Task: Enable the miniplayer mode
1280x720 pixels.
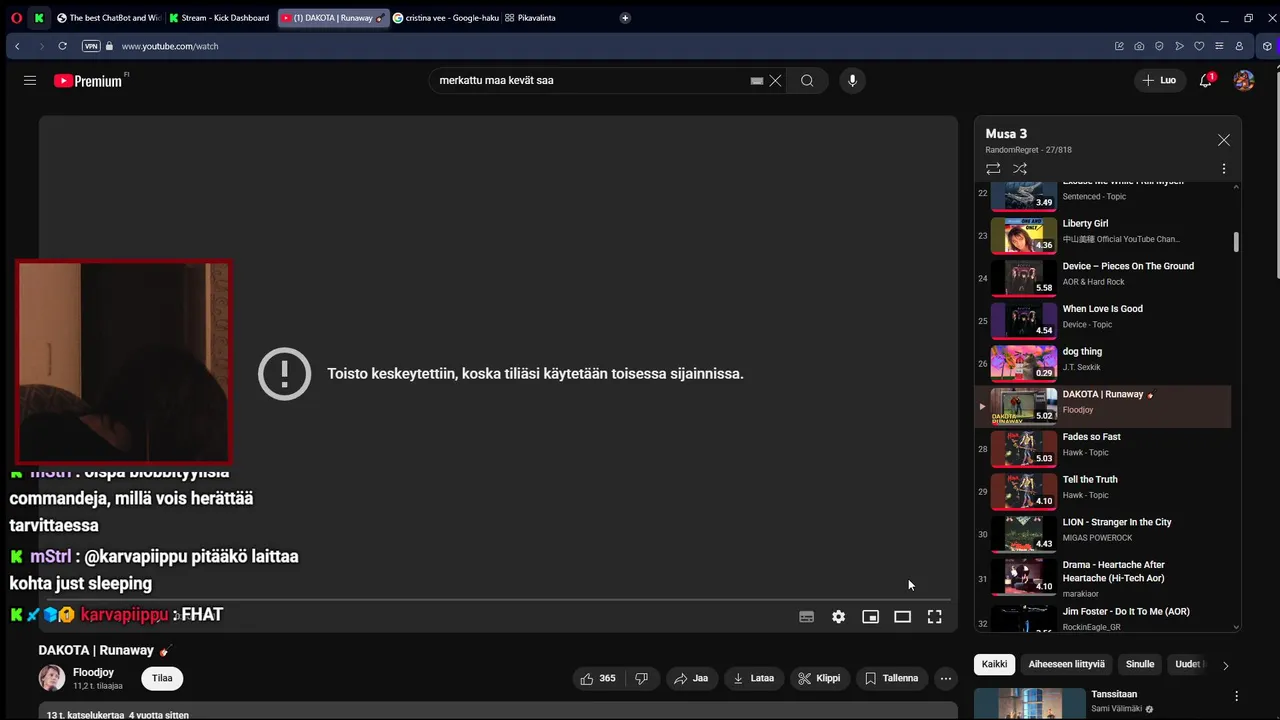Action: (x=871, y=617)
